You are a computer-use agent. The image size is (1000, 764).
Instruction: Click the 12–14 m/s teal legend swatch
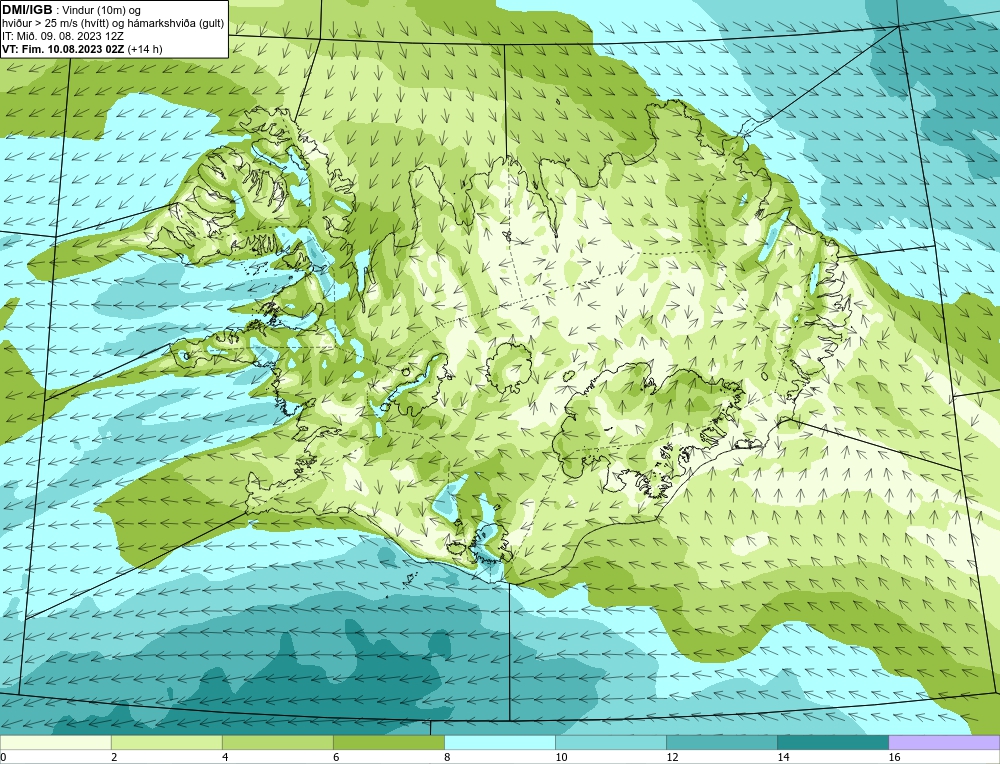pyautogui.click(x=721, y=742)
